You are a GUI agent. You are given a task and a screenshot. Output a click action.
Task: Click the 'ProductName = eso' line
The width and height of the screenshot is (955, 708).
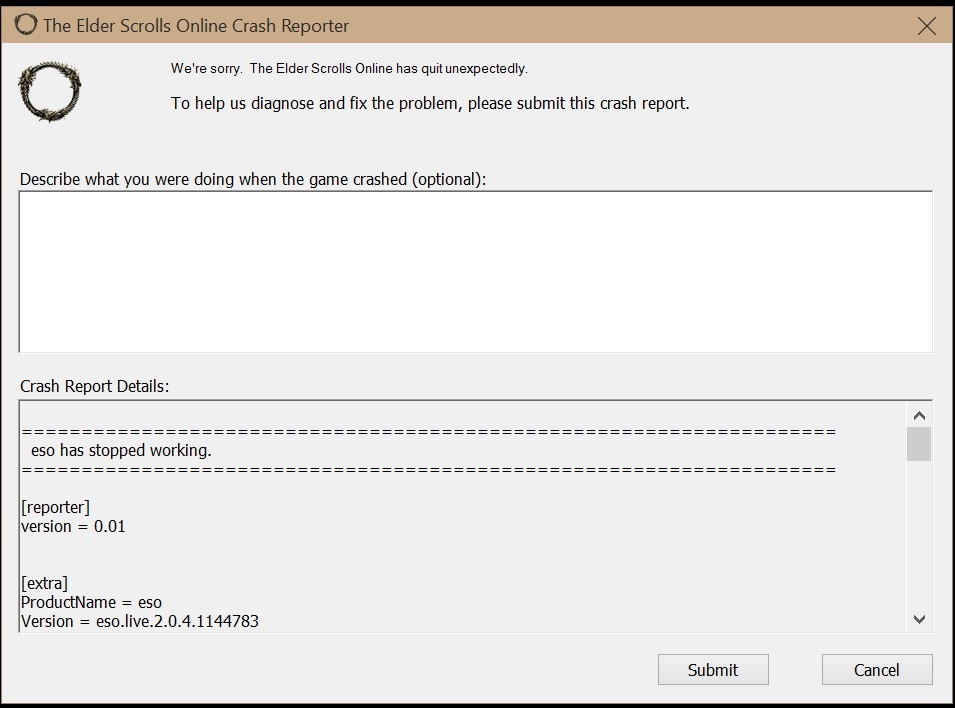(x=91, y=602)
